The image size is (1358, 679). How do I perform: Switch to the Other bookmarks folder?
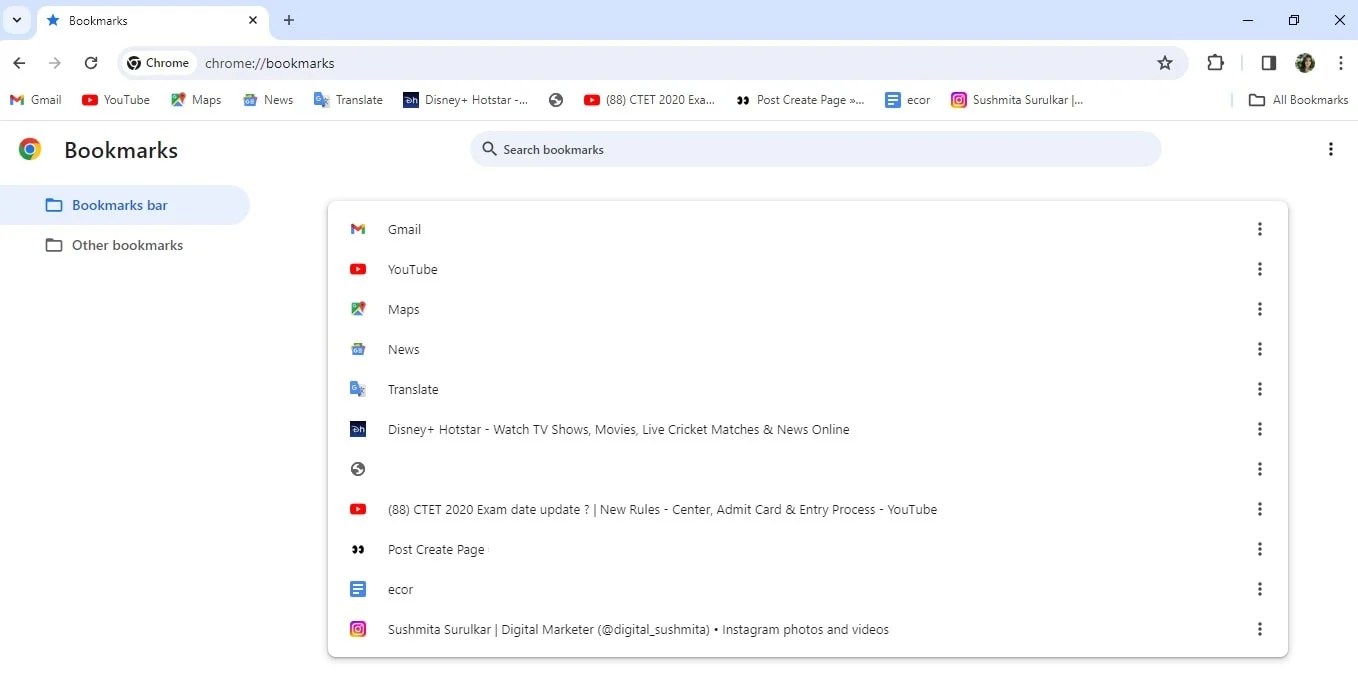tap(125, 244)
